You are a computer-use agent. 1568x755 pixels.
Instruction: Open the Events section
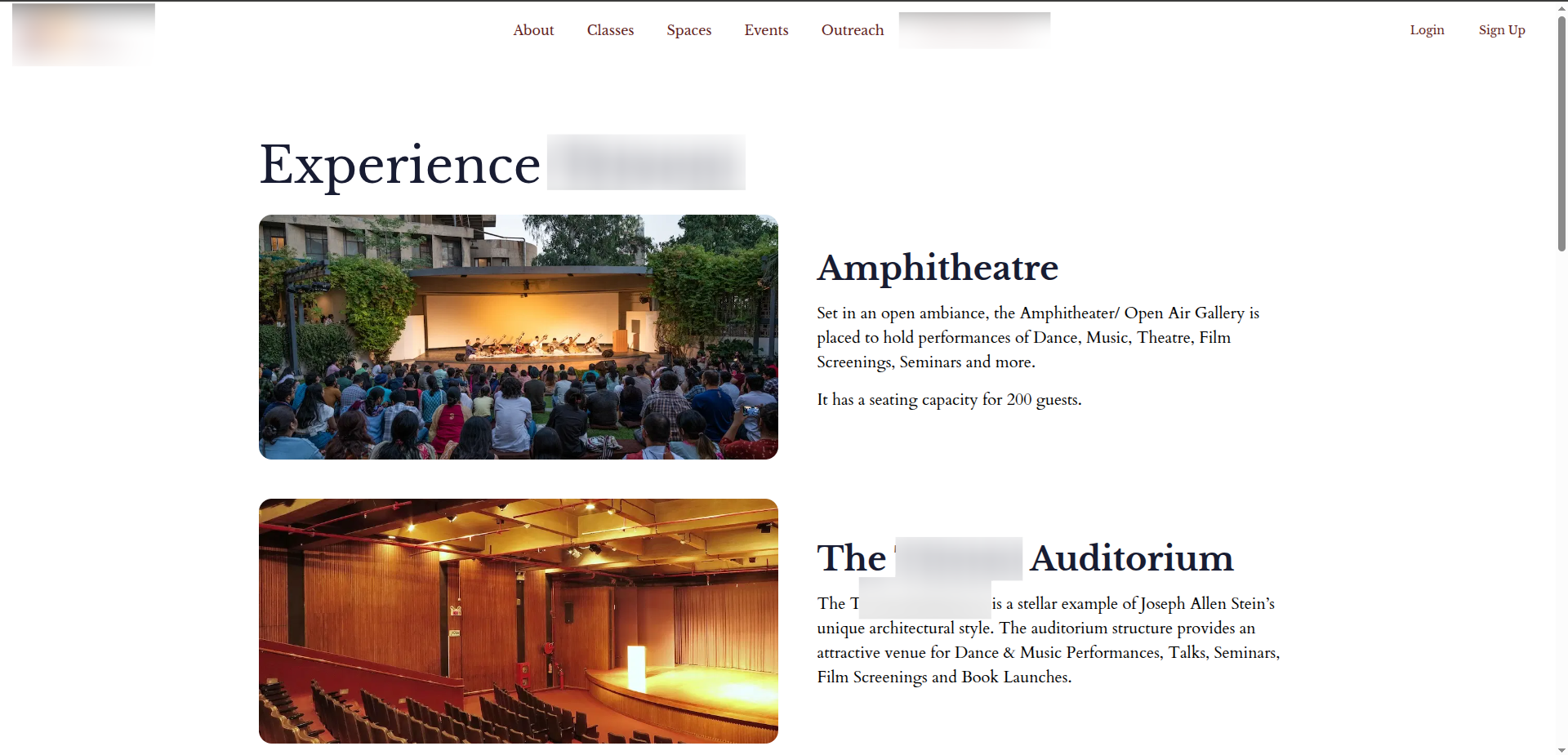[x=766, y=30]
